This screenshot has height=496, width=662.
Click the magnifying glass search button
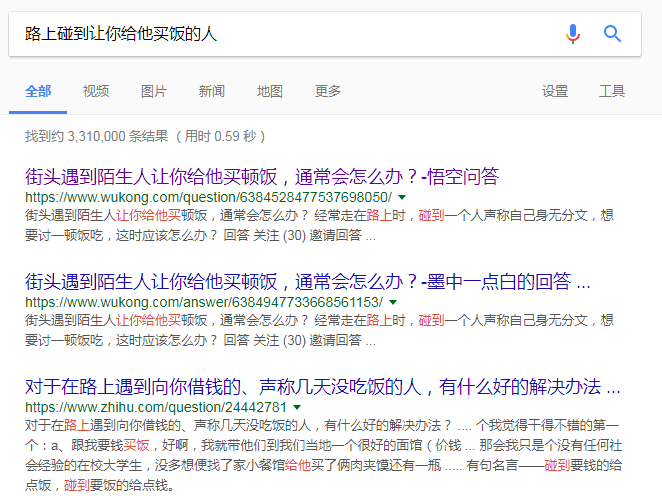click(x=612, y=34)
